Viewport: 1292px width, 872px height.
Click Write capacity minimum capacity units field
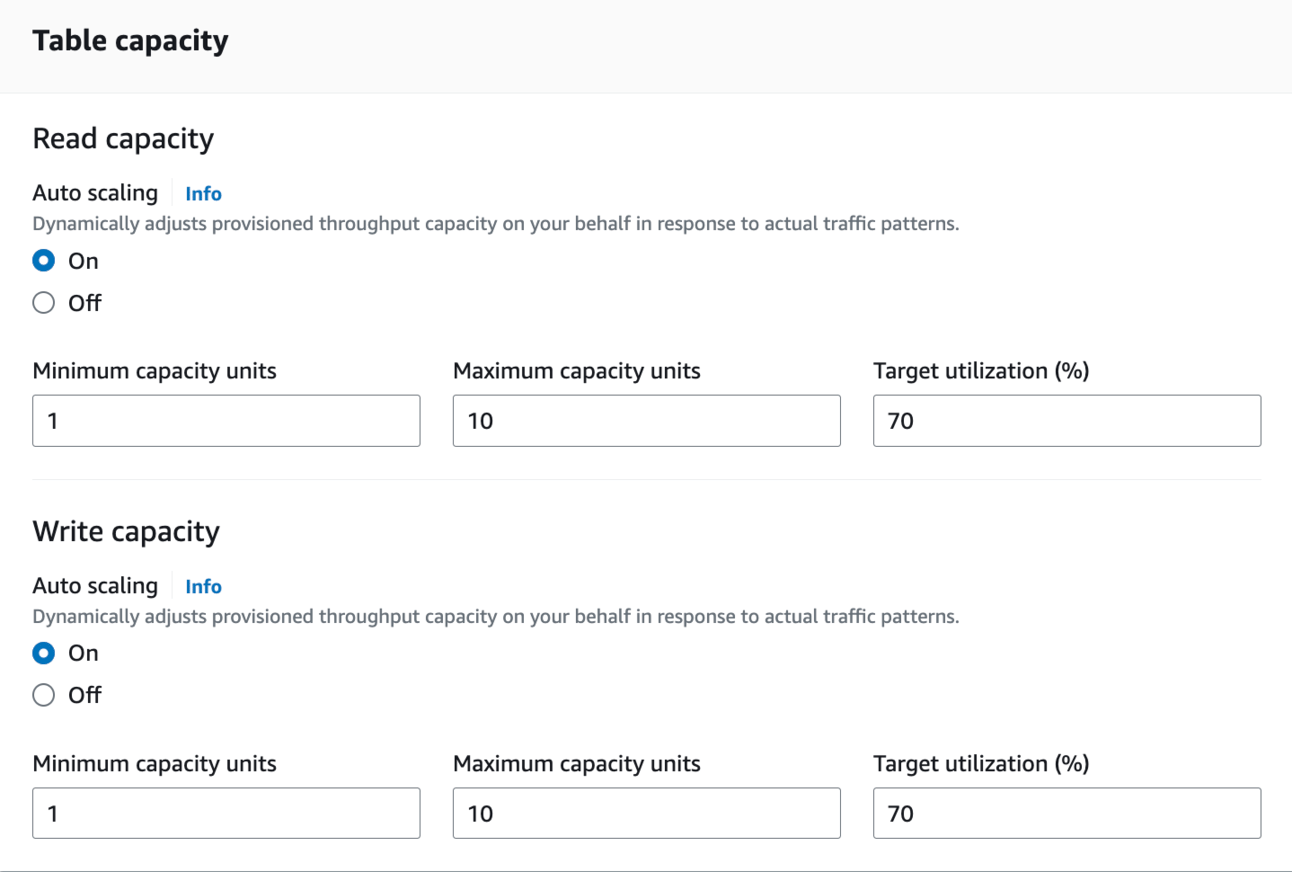226,814
